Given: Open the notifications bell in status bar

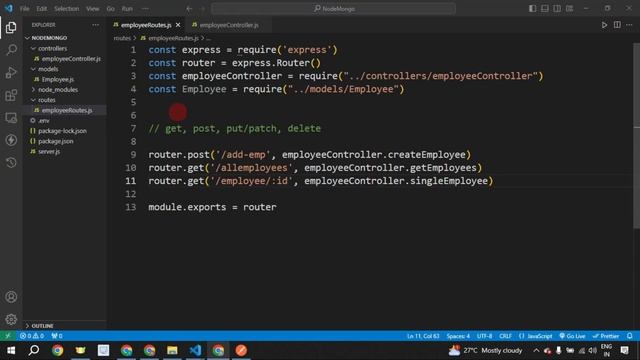Looking at the screenshot, I should tap(630, 336).
